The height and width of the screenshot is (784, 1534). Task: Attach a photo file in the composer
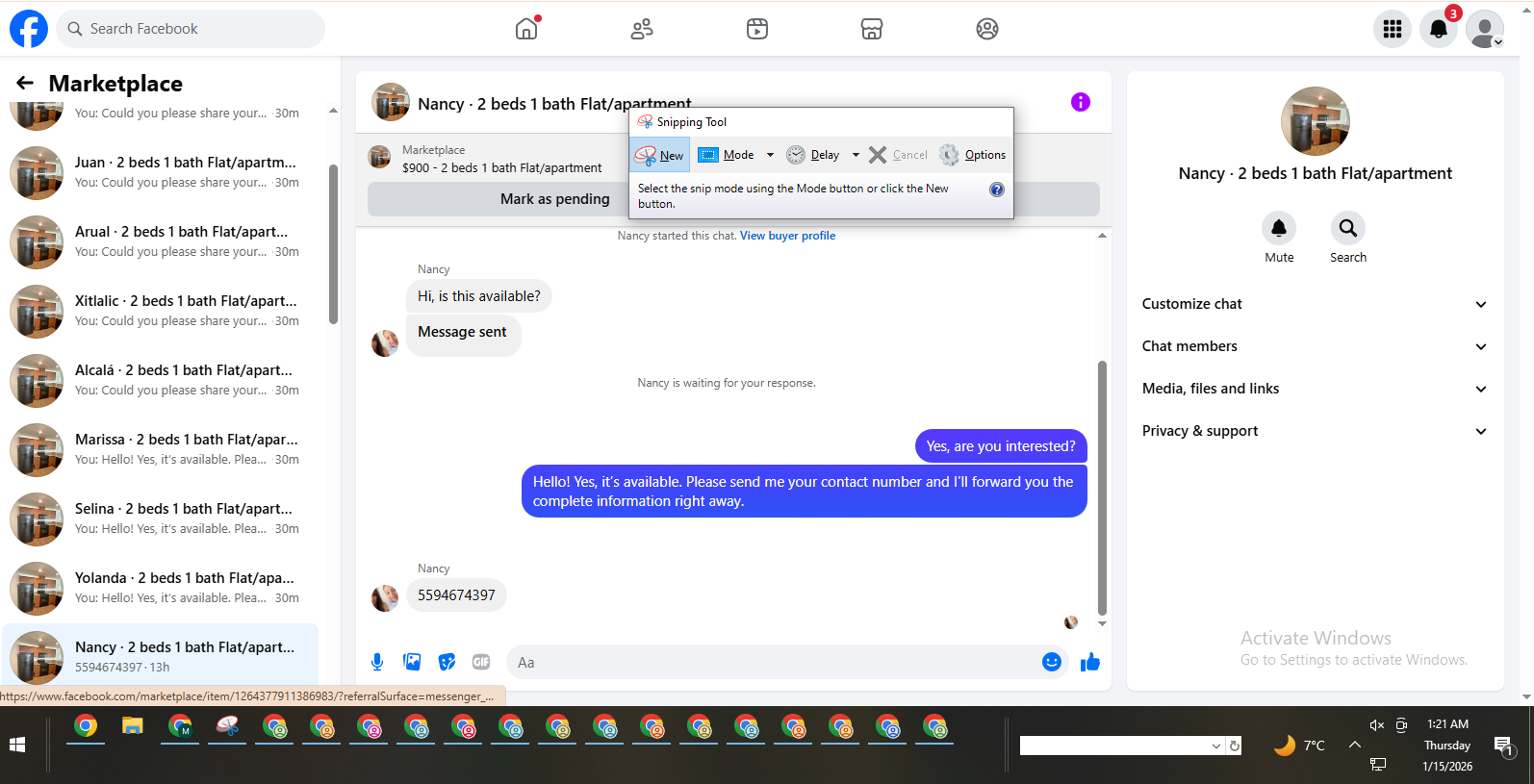coord(412,662)
